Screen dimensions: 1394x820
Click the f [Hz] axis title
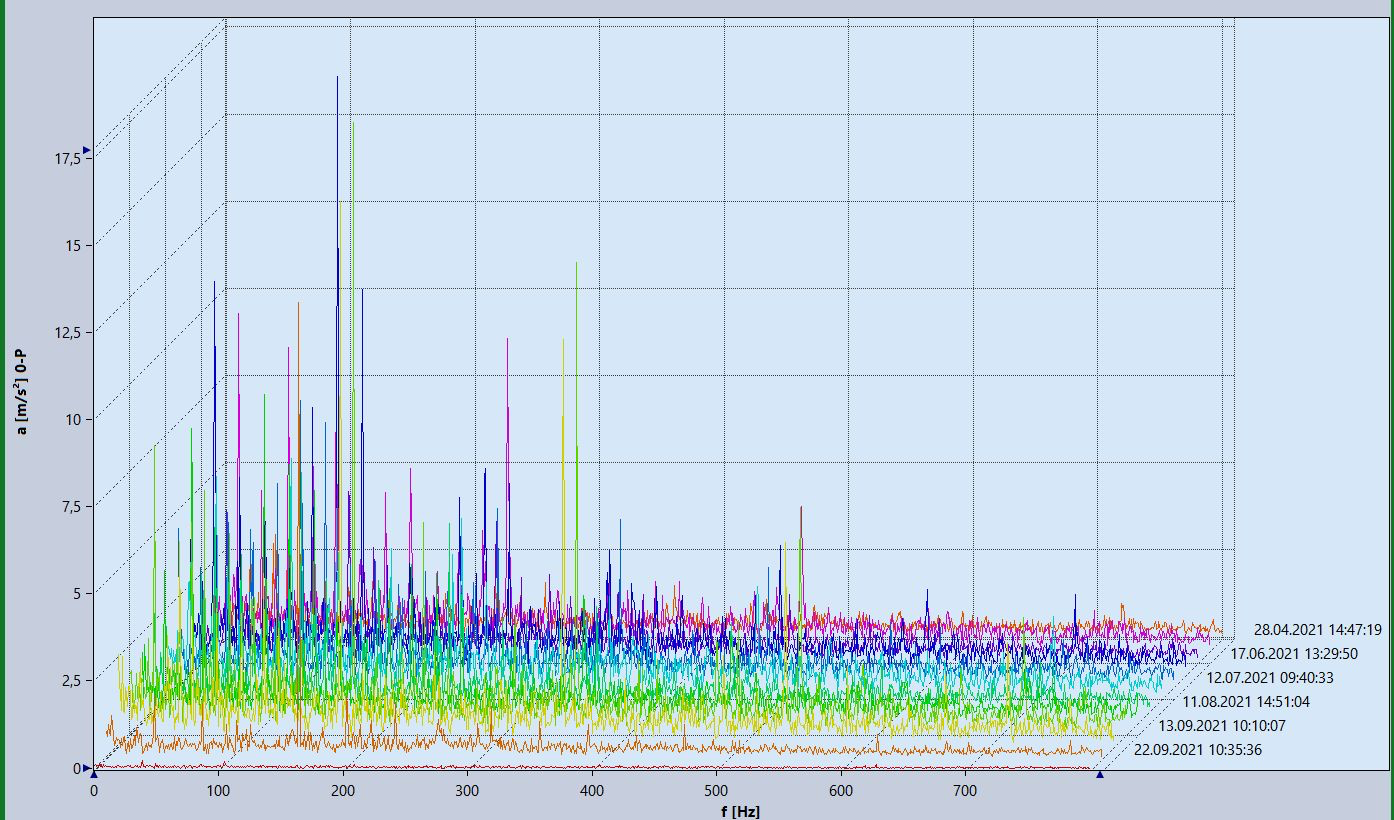click(x=740, y=811)
